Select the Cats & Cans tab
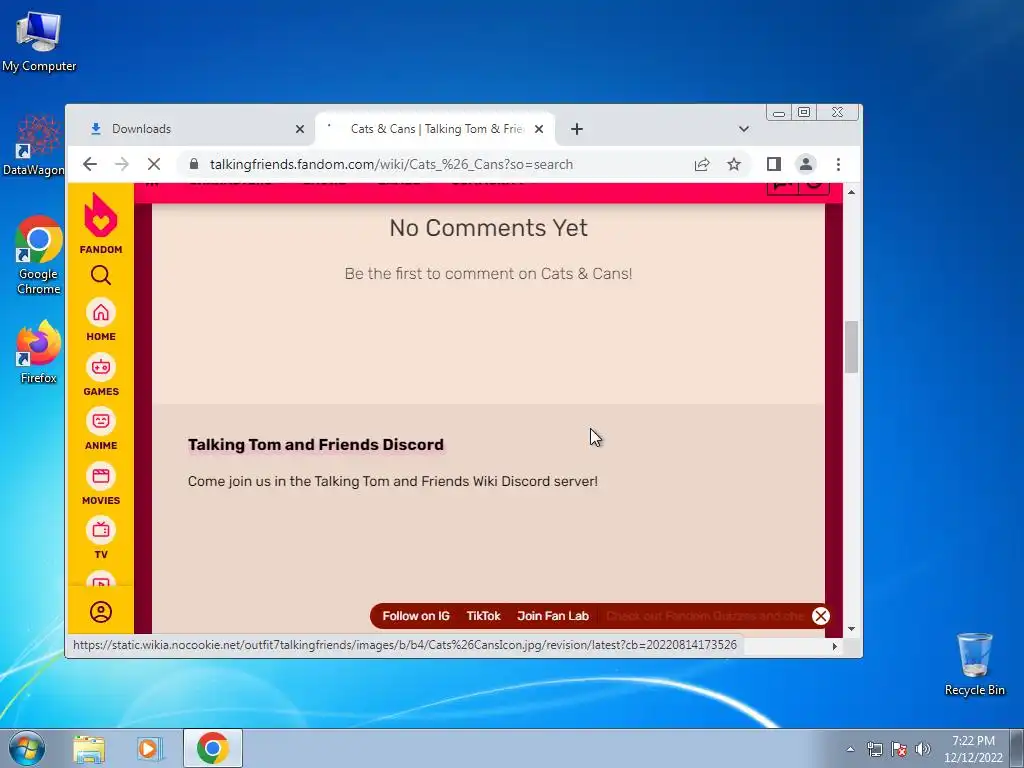 tap(435, 129)
